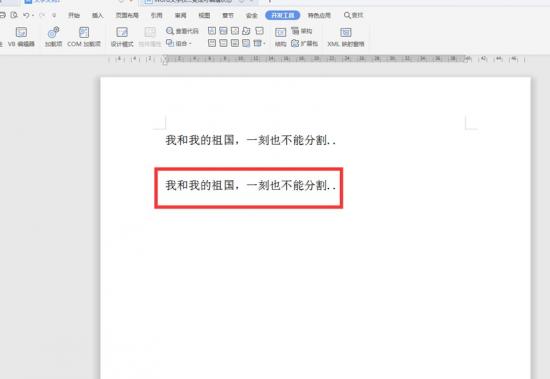The height and width of the screenshot is (379, 550).
Task: Toggle 设计模式 design mode
Action: (122, 36)
